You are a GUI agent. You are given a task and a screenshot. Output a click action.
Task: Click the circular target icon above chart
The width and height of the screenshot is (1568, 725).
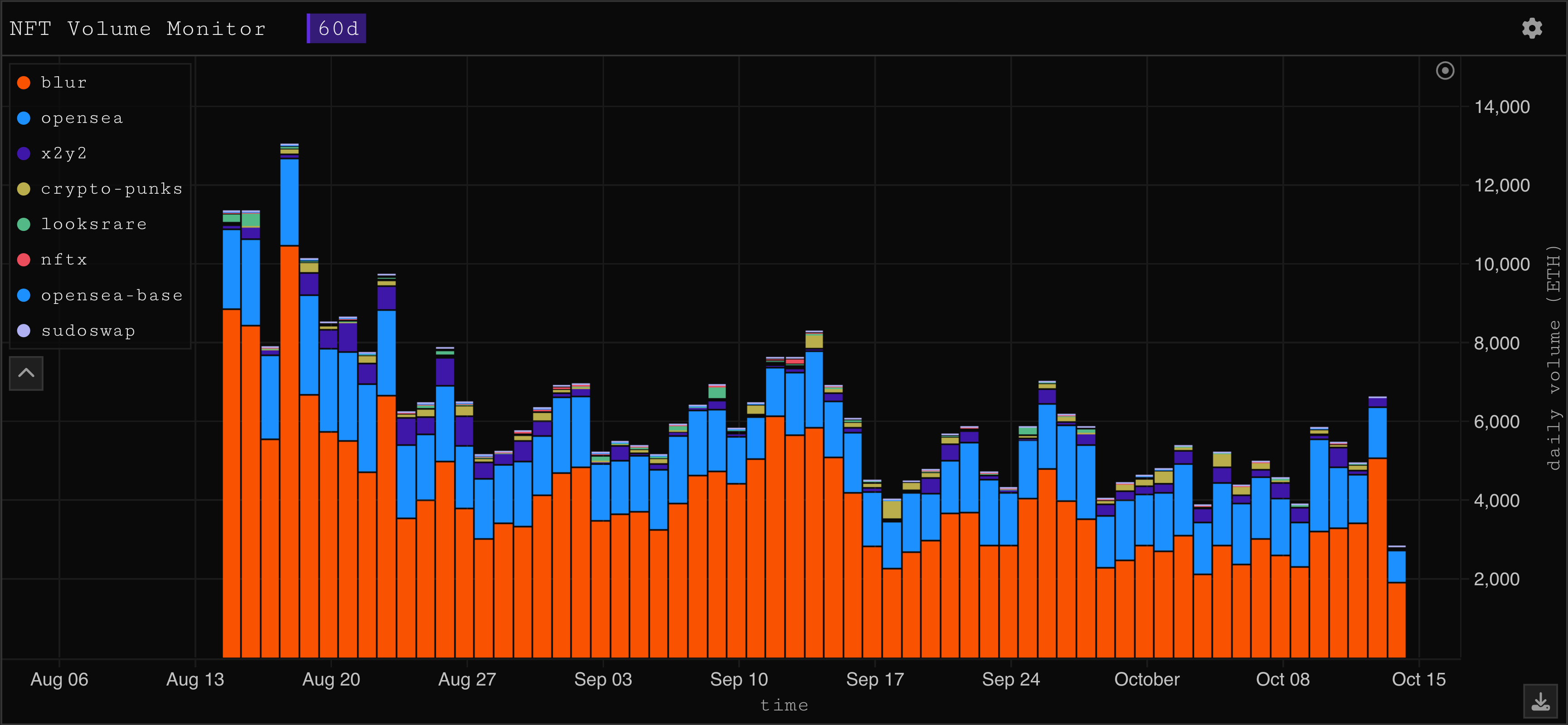click(1445, 71)
